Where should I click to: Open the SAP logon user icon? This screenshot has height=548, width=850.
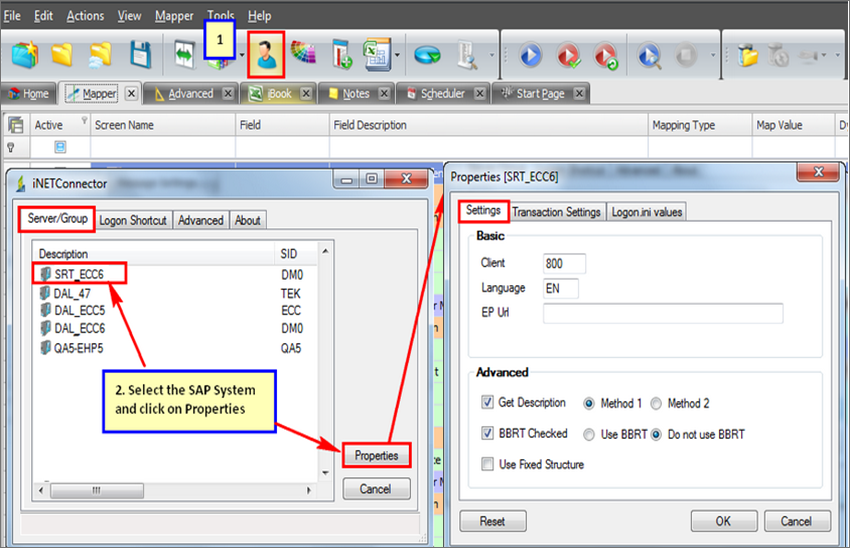click(x=266, y=54)
